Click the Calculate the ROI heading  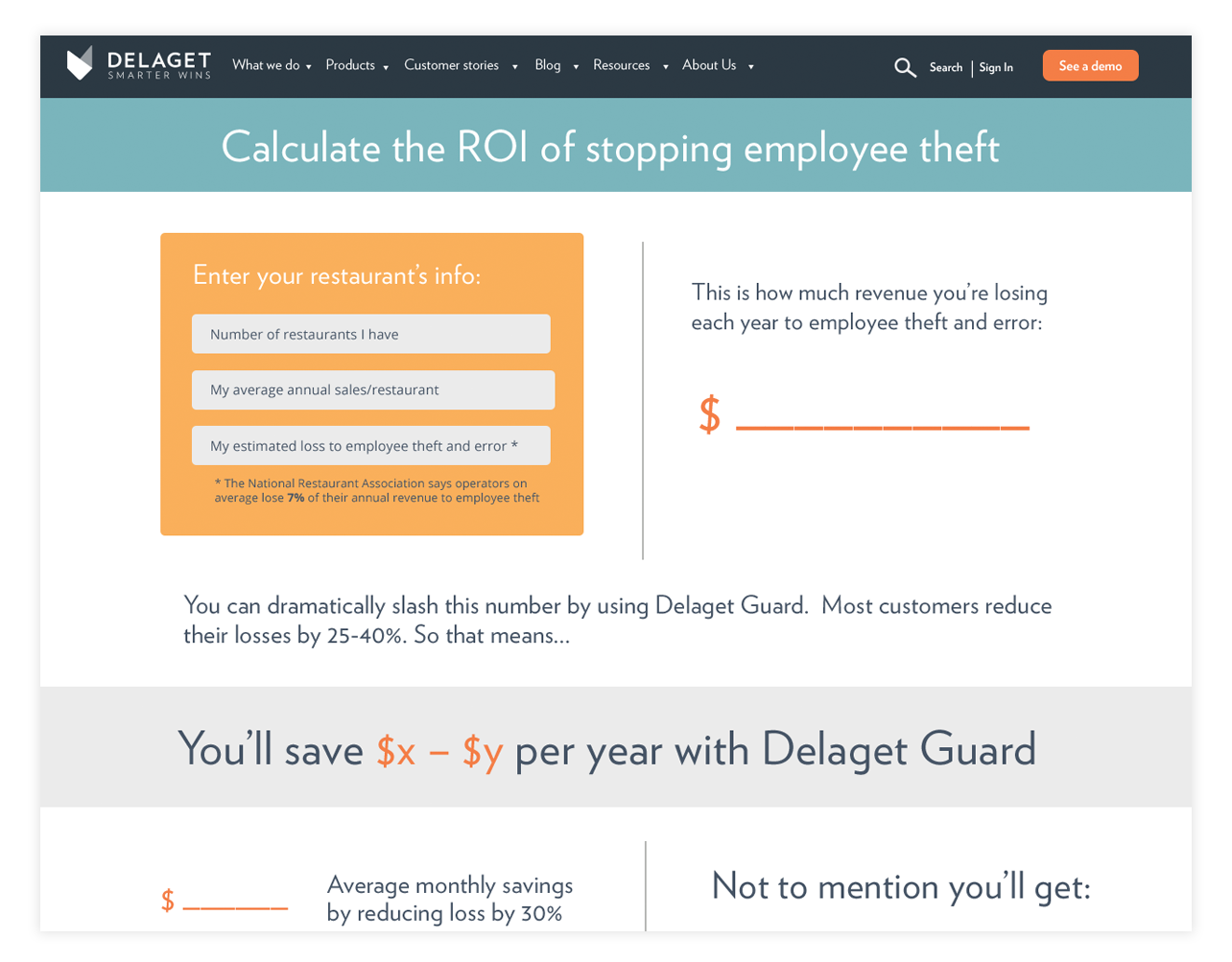(610, 148)
